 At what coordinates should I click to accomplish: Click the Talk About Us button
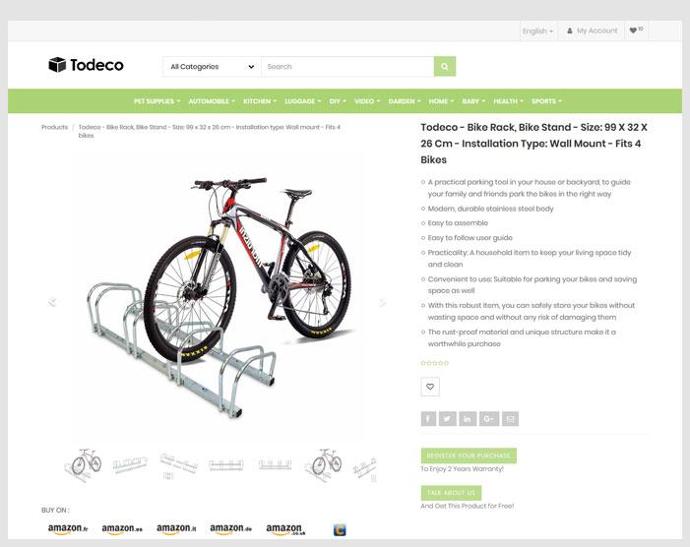pyautogui.click(x=451, y=492)
